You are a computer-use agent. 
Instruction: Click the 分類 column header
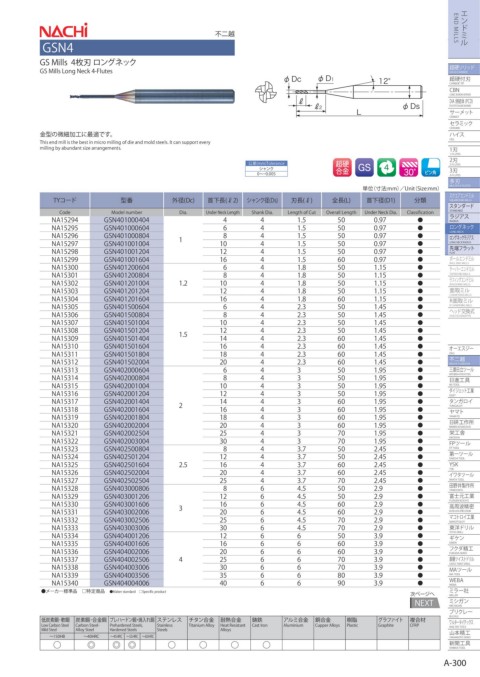pos(420,200)
